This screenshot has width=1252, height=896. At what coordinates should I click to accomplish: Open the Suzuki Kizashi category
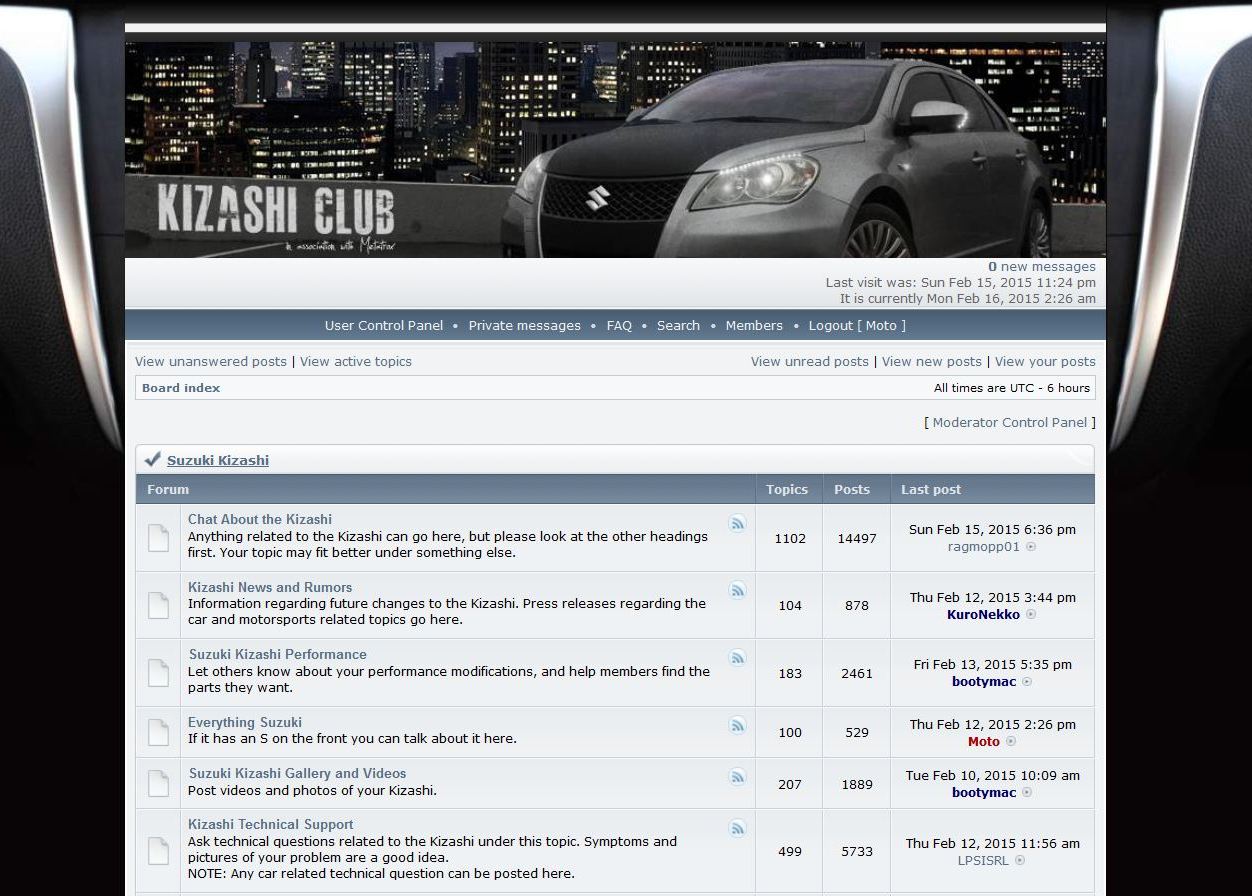point(218,460)
